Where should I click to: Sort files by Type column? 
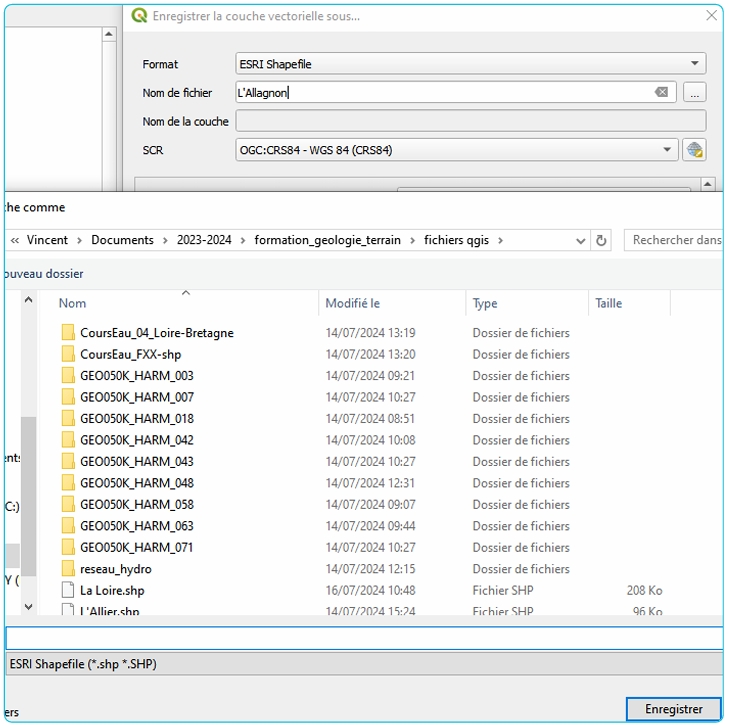pos(485,303)
